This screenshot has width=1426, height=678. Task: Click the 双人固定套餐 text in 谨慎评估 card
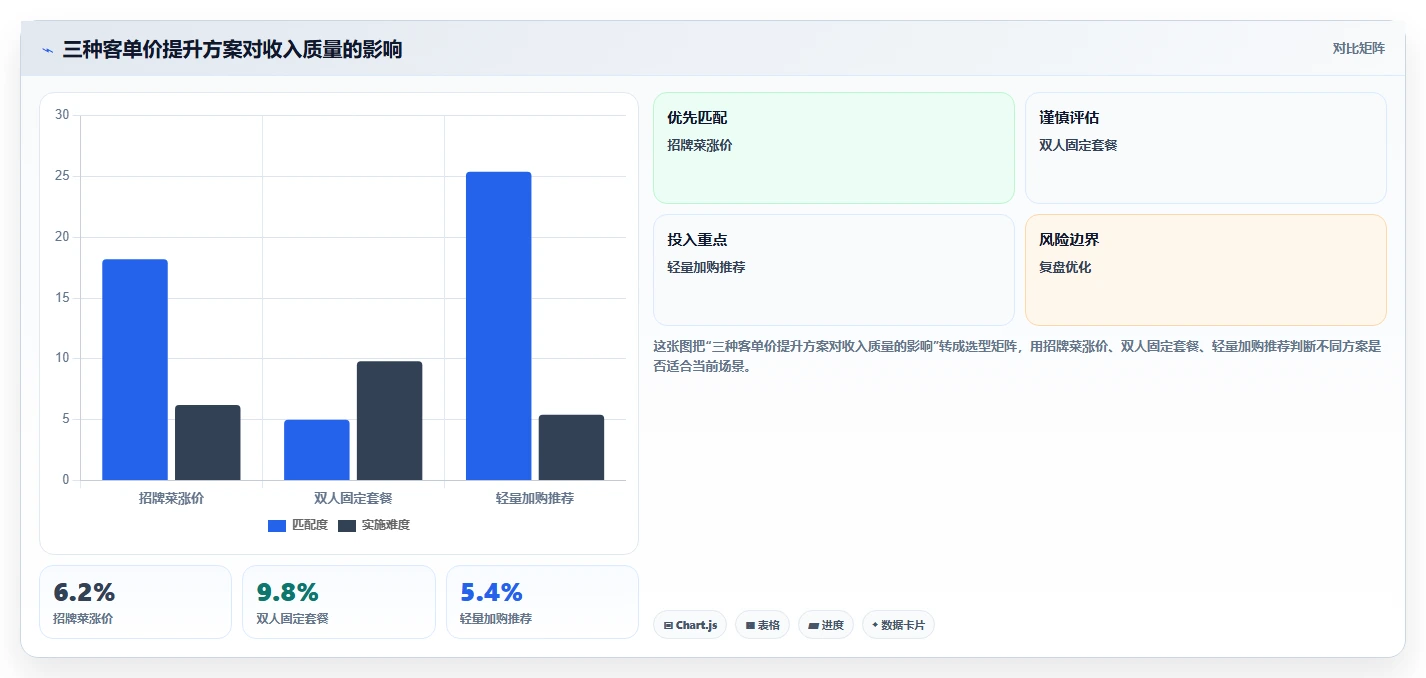(1078, 145)
